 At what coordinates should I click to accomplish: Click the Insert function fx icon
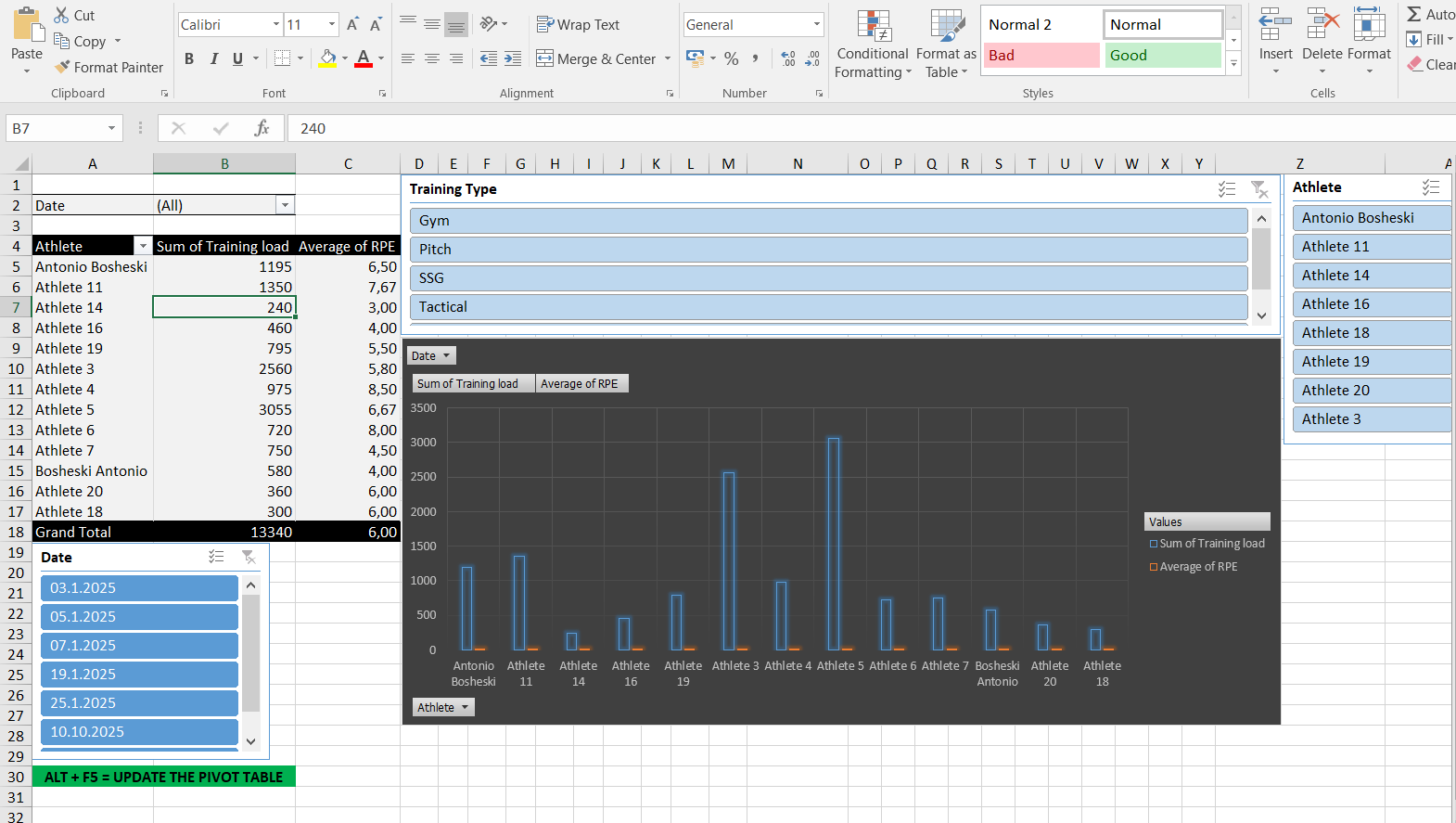click(262, 128)
